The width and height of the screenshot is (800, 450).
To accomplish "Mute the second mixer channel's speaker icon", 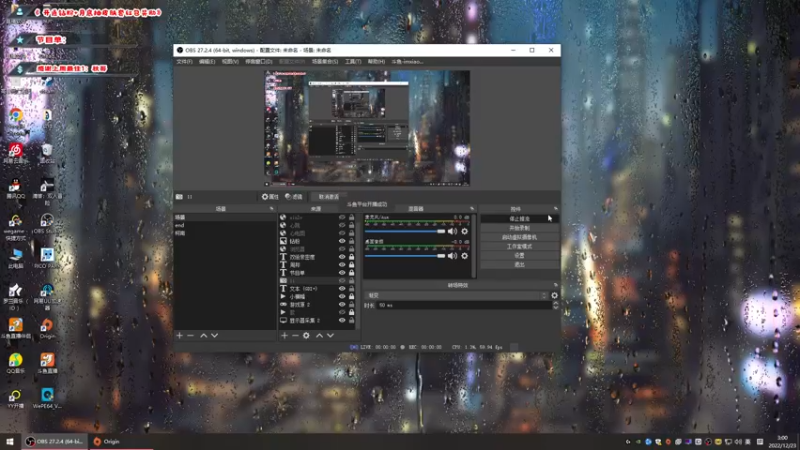I will [453, 256].
